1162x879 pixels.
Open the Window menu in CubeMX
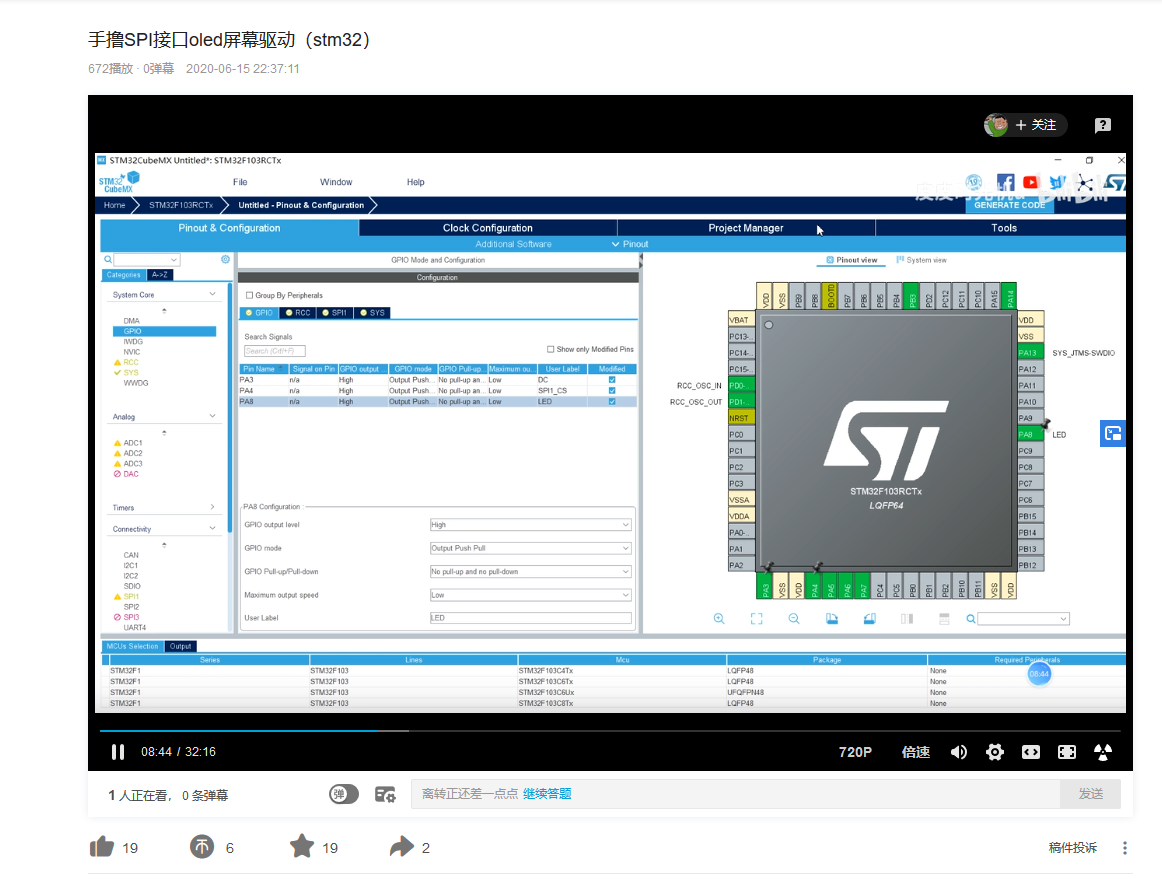point(336,182)
